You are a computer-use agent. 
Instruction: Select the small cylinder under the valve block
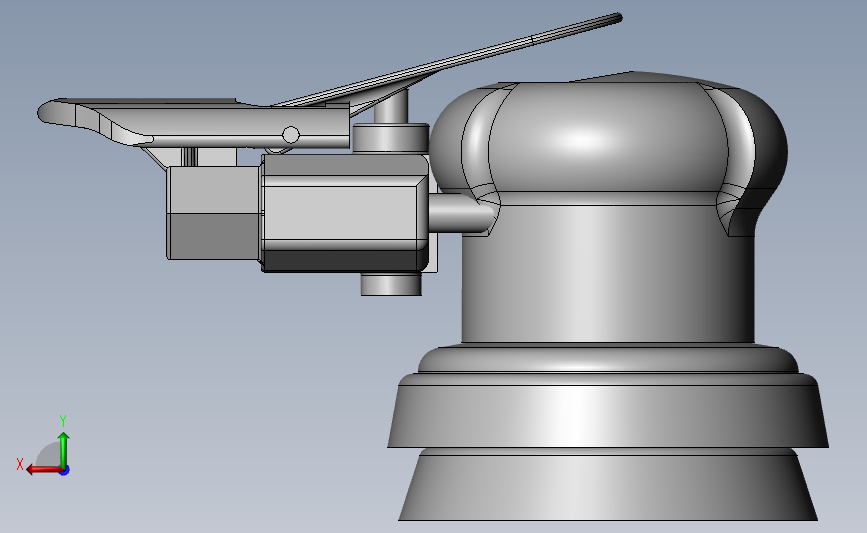coord(391,284)
